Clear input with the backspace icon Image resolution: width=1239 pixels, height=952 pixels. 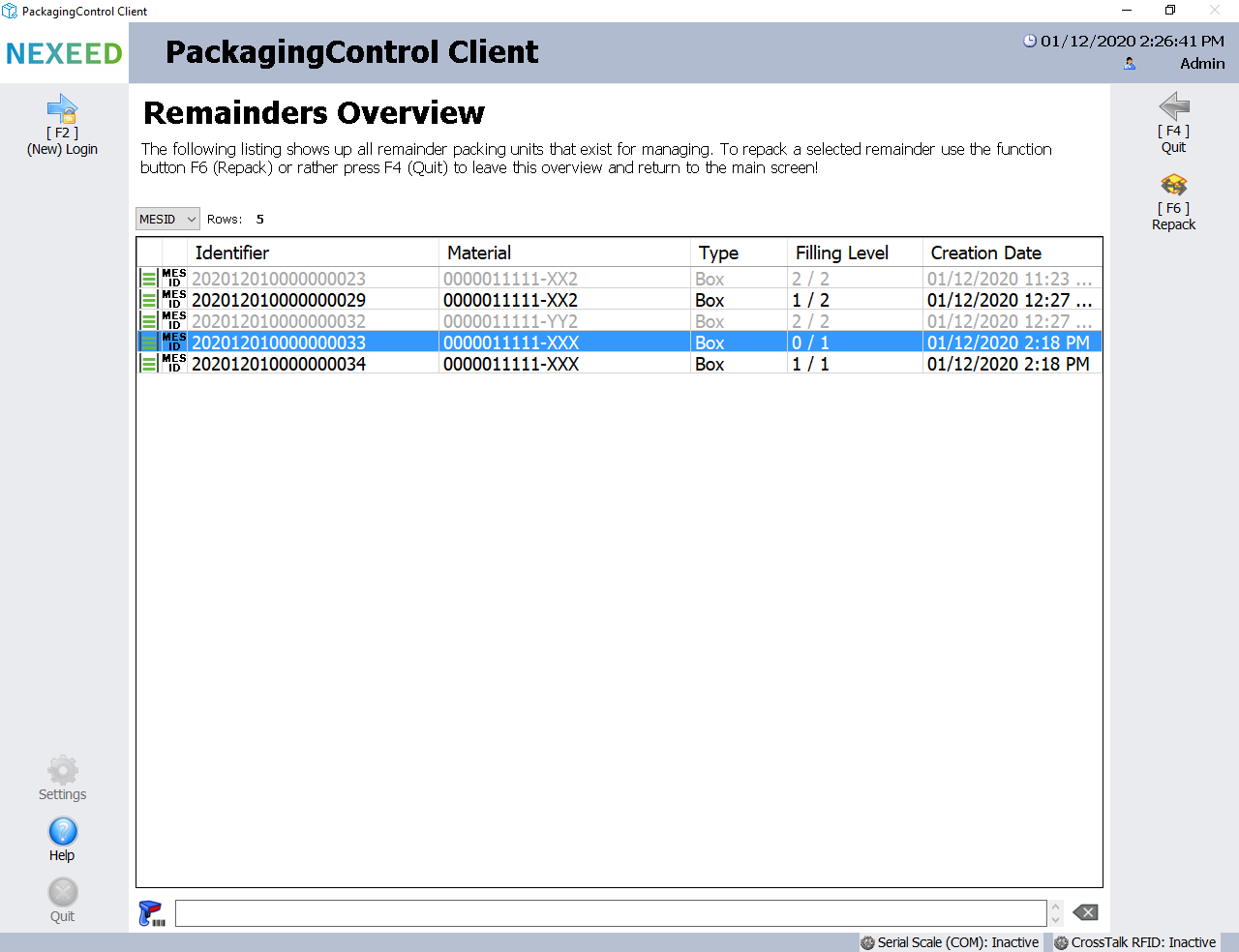(x=1085, y=912)
